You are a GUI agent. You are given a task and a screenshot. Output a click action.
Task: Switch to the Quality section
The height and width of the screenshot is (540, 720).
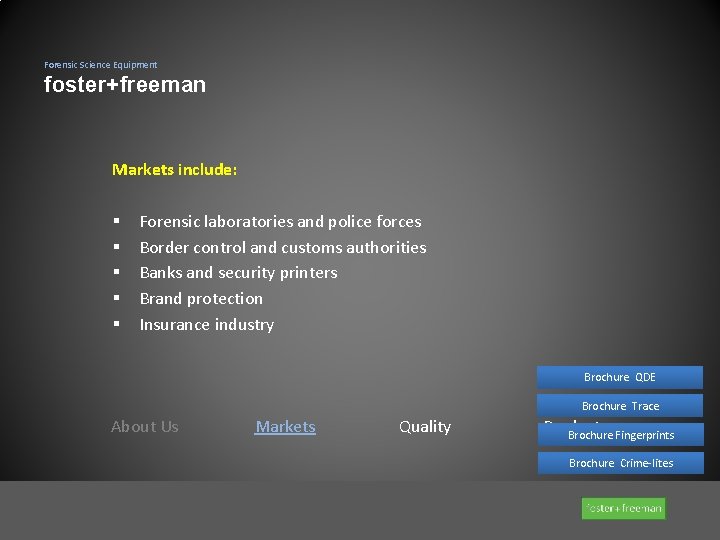coord(425,427)
